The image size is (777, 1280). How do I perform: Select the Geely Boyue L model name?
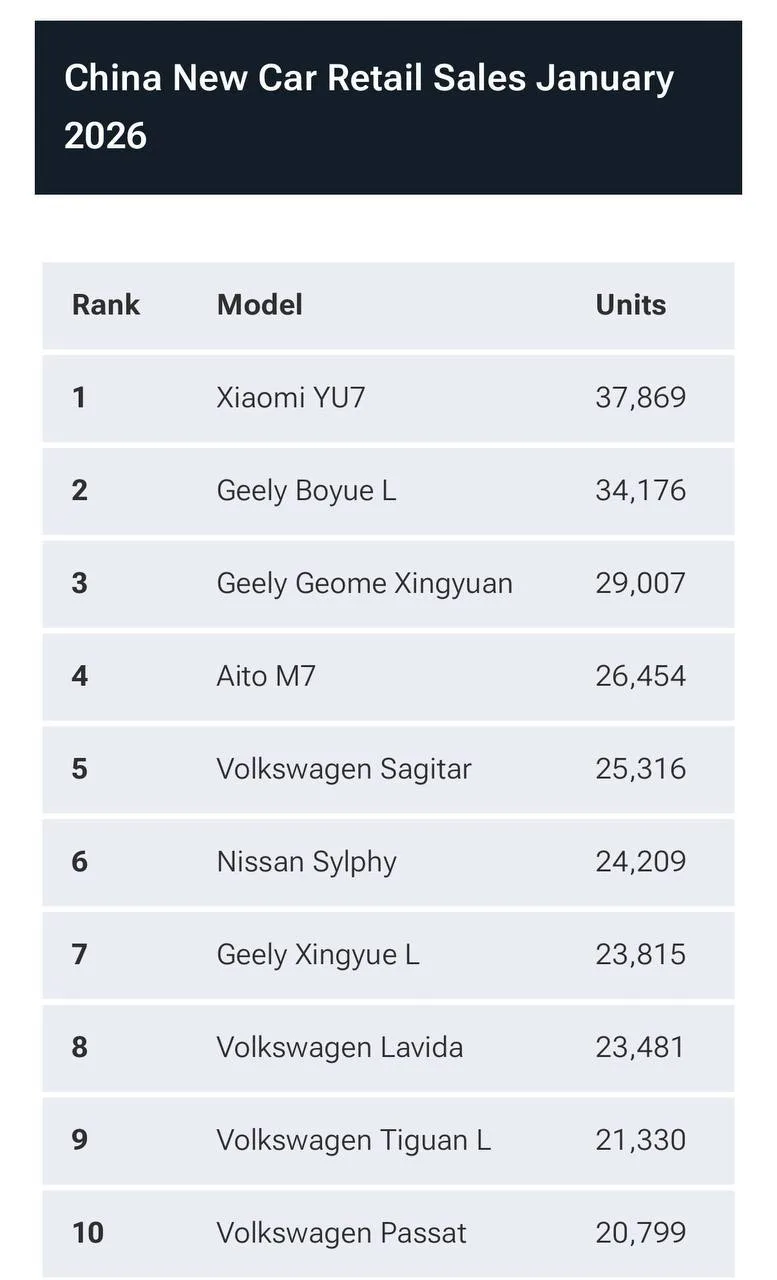pos(306,491)
